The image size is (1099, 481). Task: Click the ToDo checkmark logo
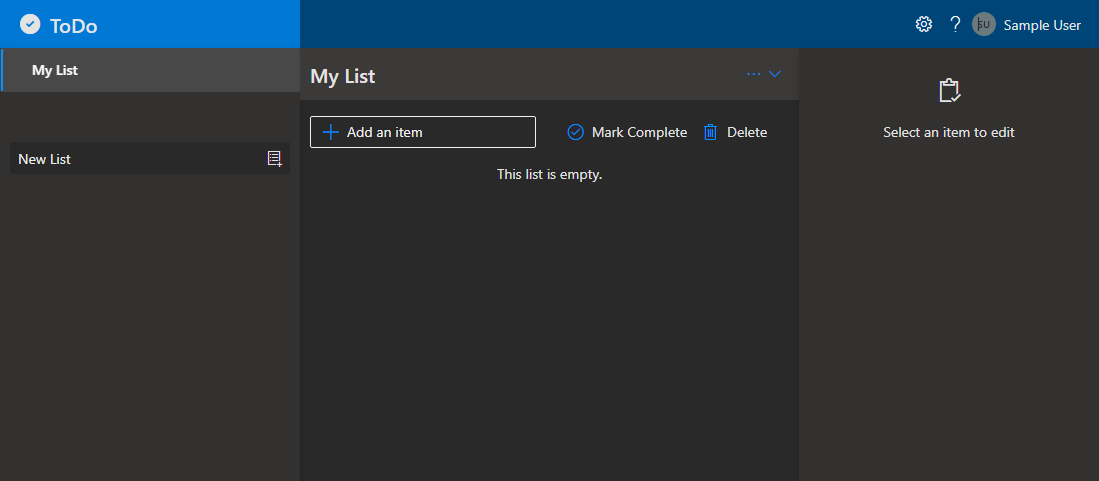[x=30, y=25]
